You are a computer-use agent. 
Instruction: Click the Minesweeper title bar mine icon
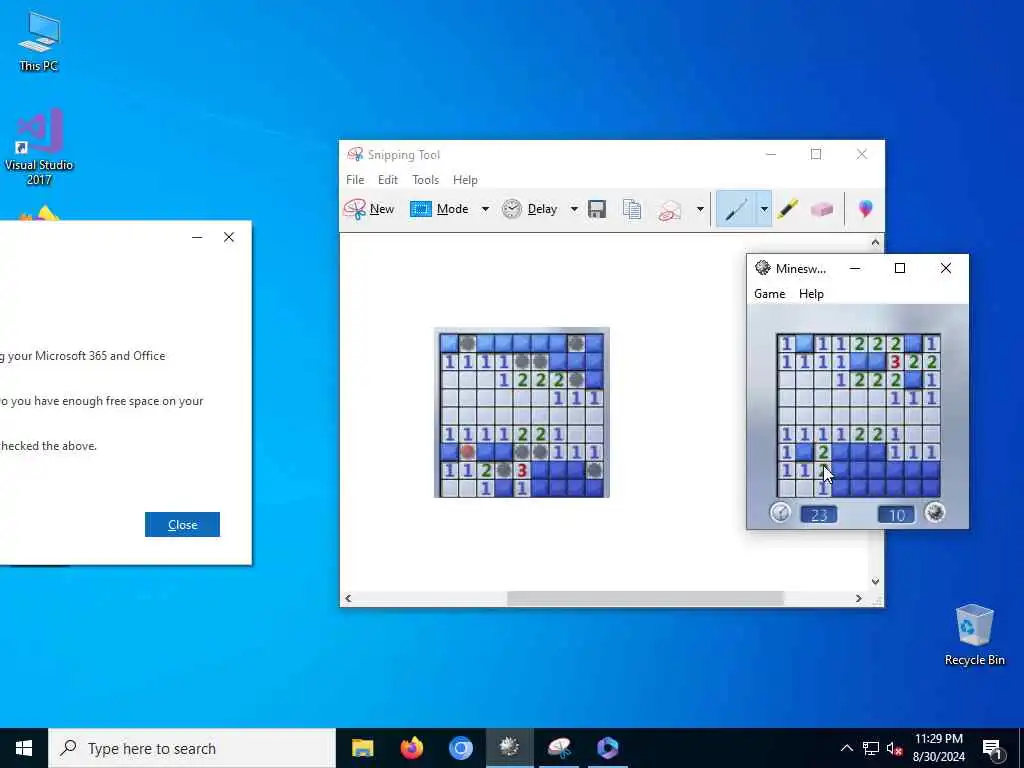pyautogui.click(x=762, y=268)
